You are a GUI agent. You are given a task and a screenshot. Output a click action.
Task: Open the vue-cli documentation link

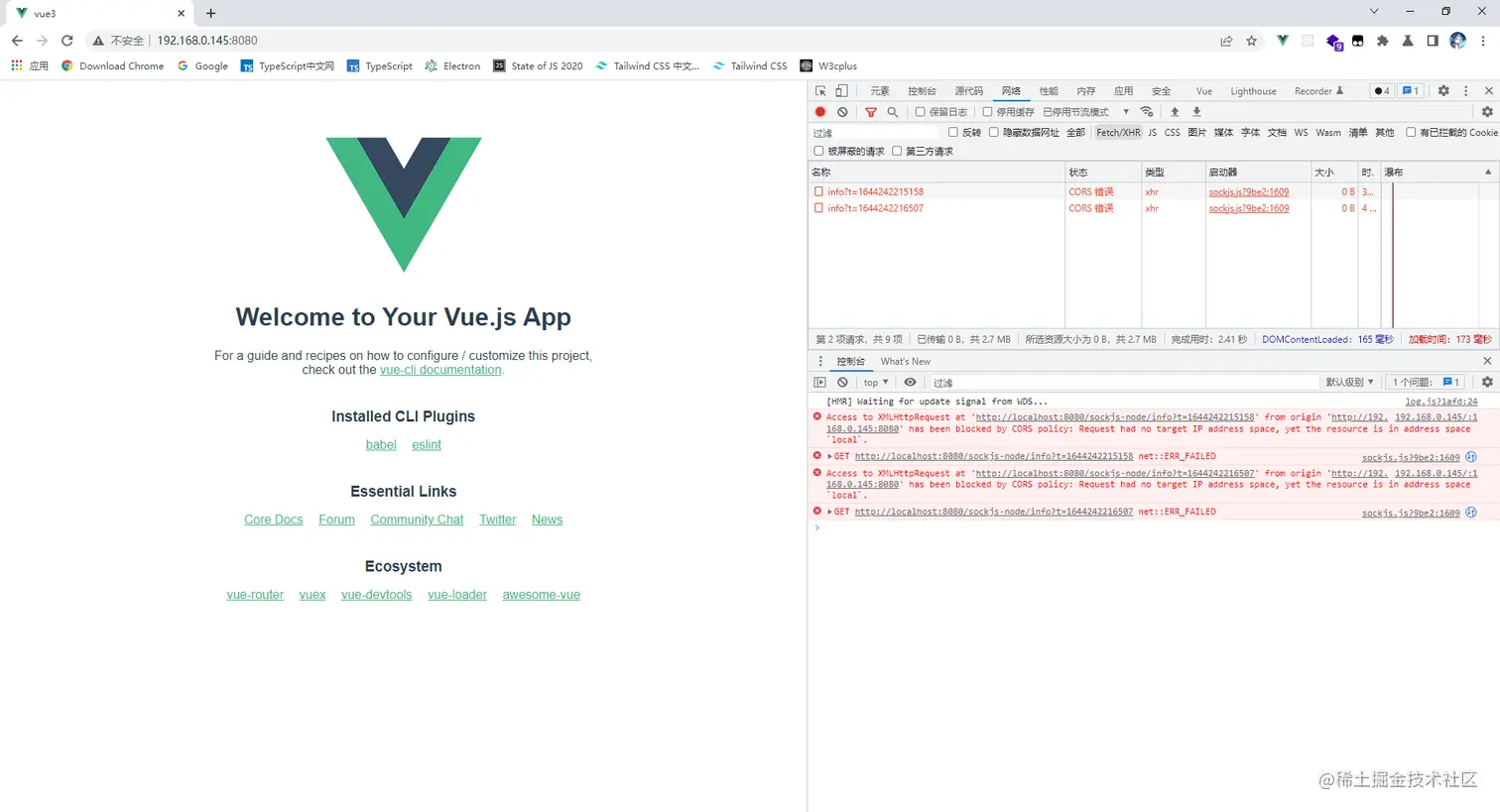pyautogui.click(x=439, y=369)
